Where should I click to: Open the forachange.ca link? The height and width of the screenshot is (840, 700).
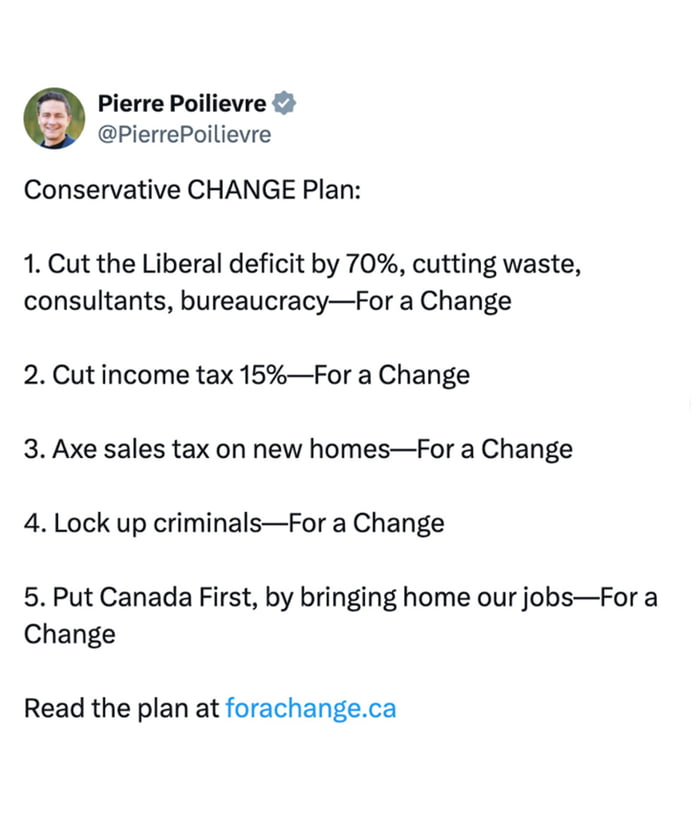310,709
